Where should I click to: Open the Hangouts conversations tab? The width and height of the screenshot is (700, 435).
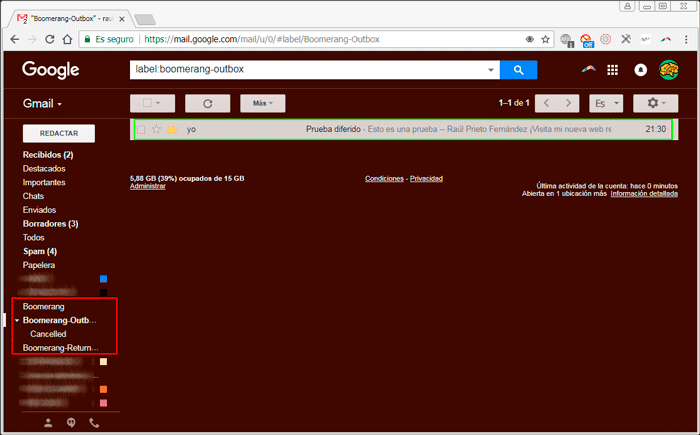pos(71,423)
